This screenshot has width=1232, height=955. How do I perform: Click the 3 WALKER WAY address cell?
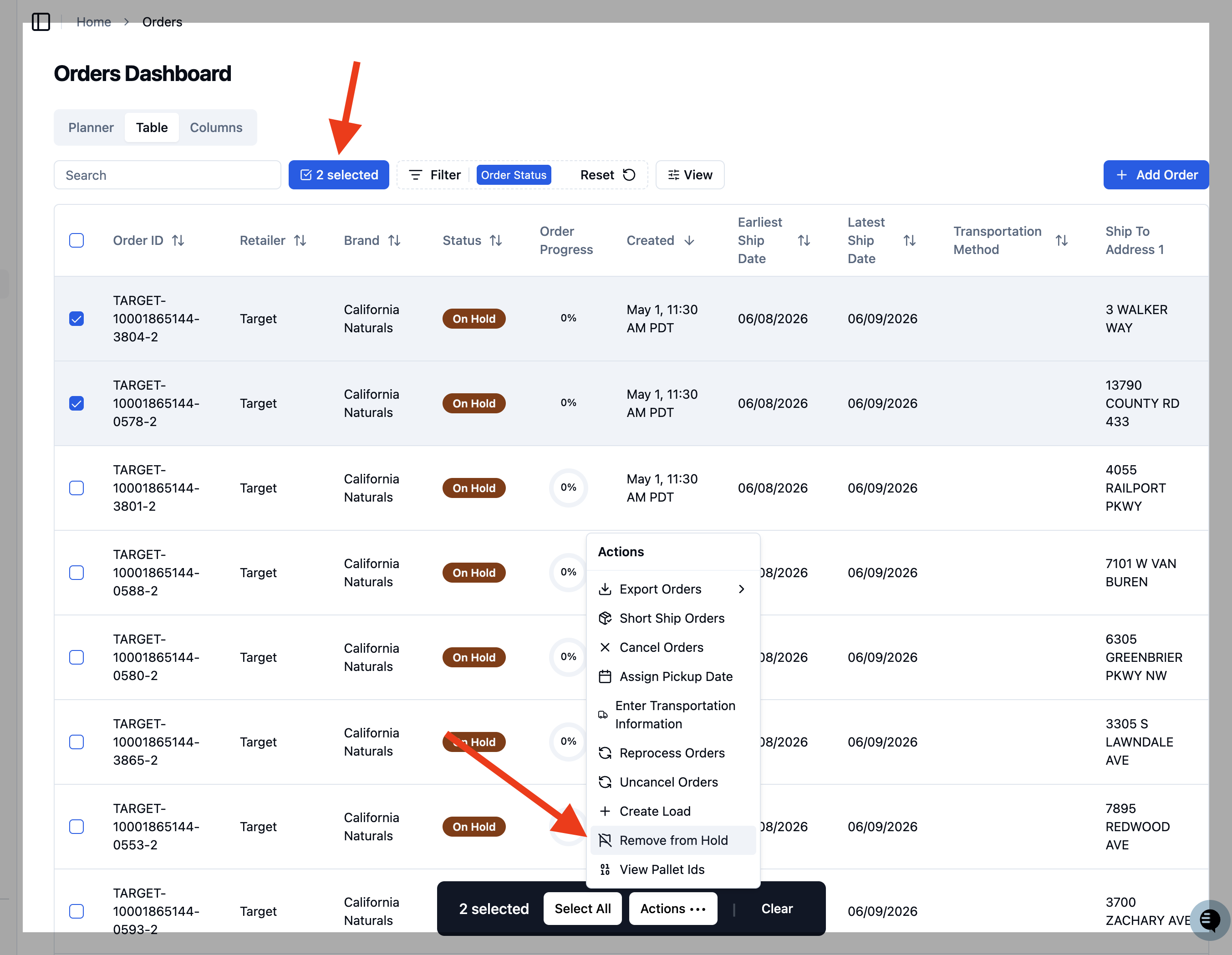[x=1136, y=319]
